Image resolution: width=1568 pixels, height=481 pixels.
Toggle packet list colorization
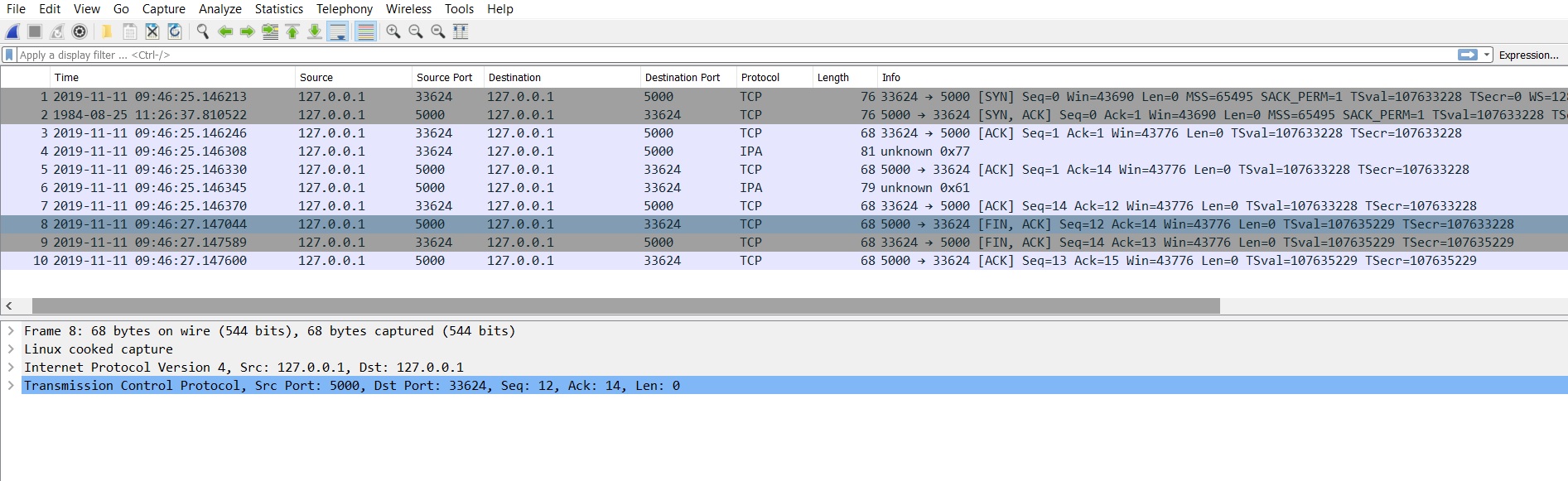tap(365, 31)
